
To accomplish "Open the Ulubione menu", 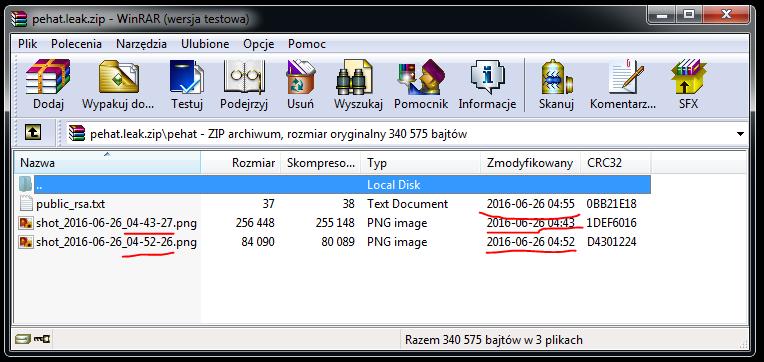I will [x=205, y=44].
